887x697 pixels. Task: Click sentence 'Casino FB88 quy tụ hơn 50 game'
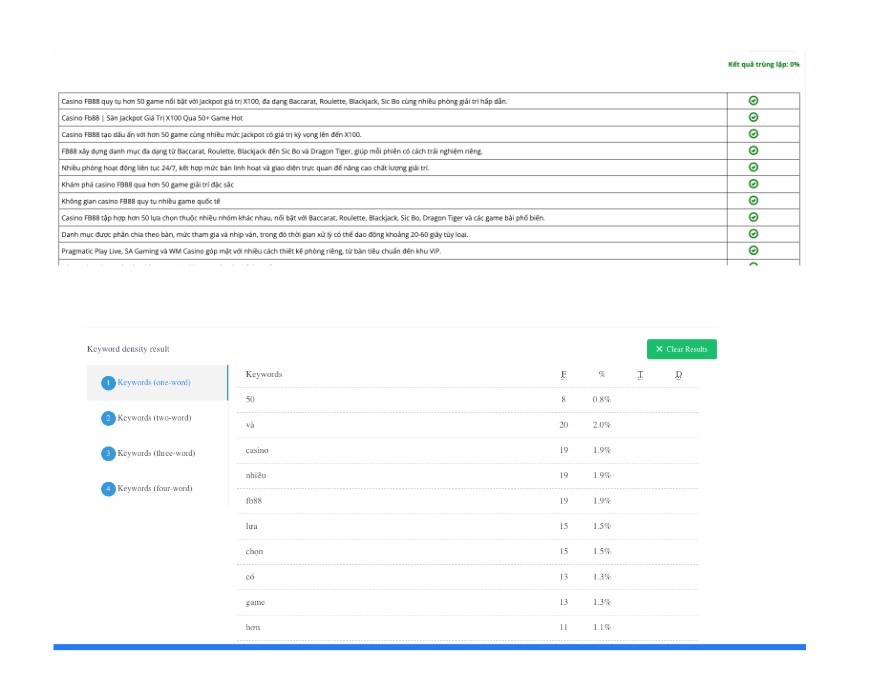click(284, 101)
